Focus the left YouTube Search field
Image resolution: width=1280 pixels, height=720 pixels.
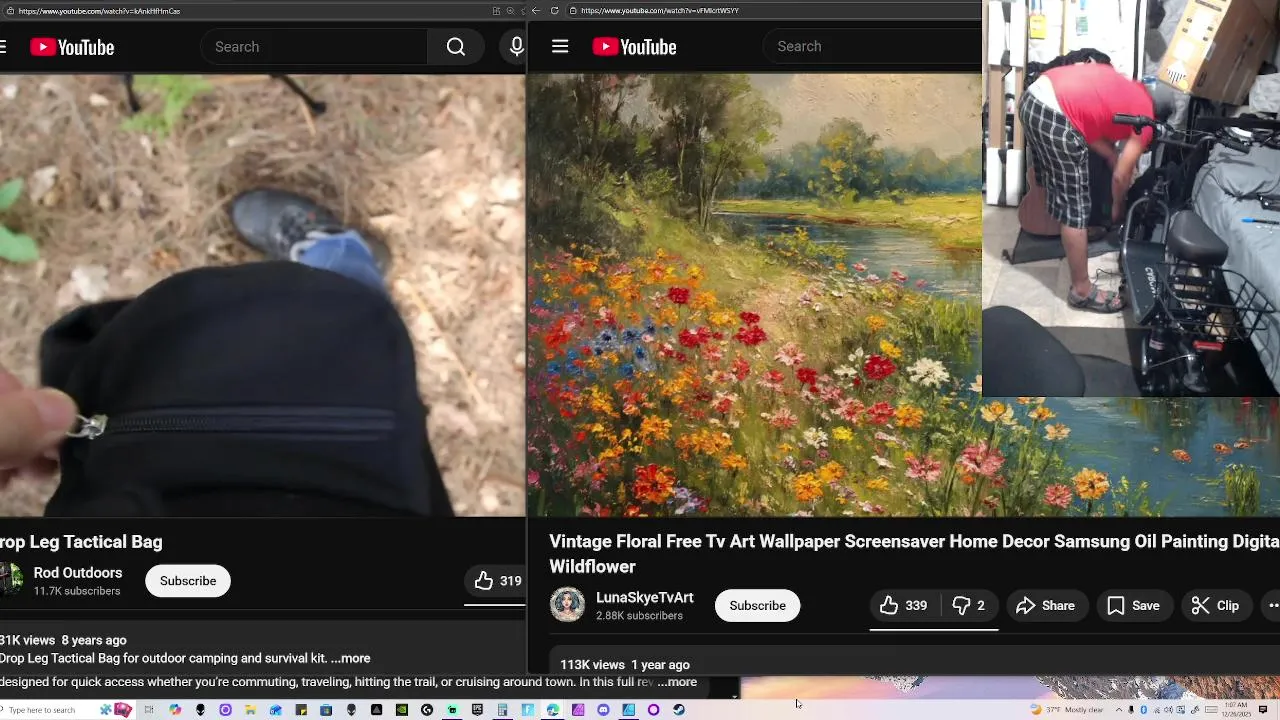point(314,47)
